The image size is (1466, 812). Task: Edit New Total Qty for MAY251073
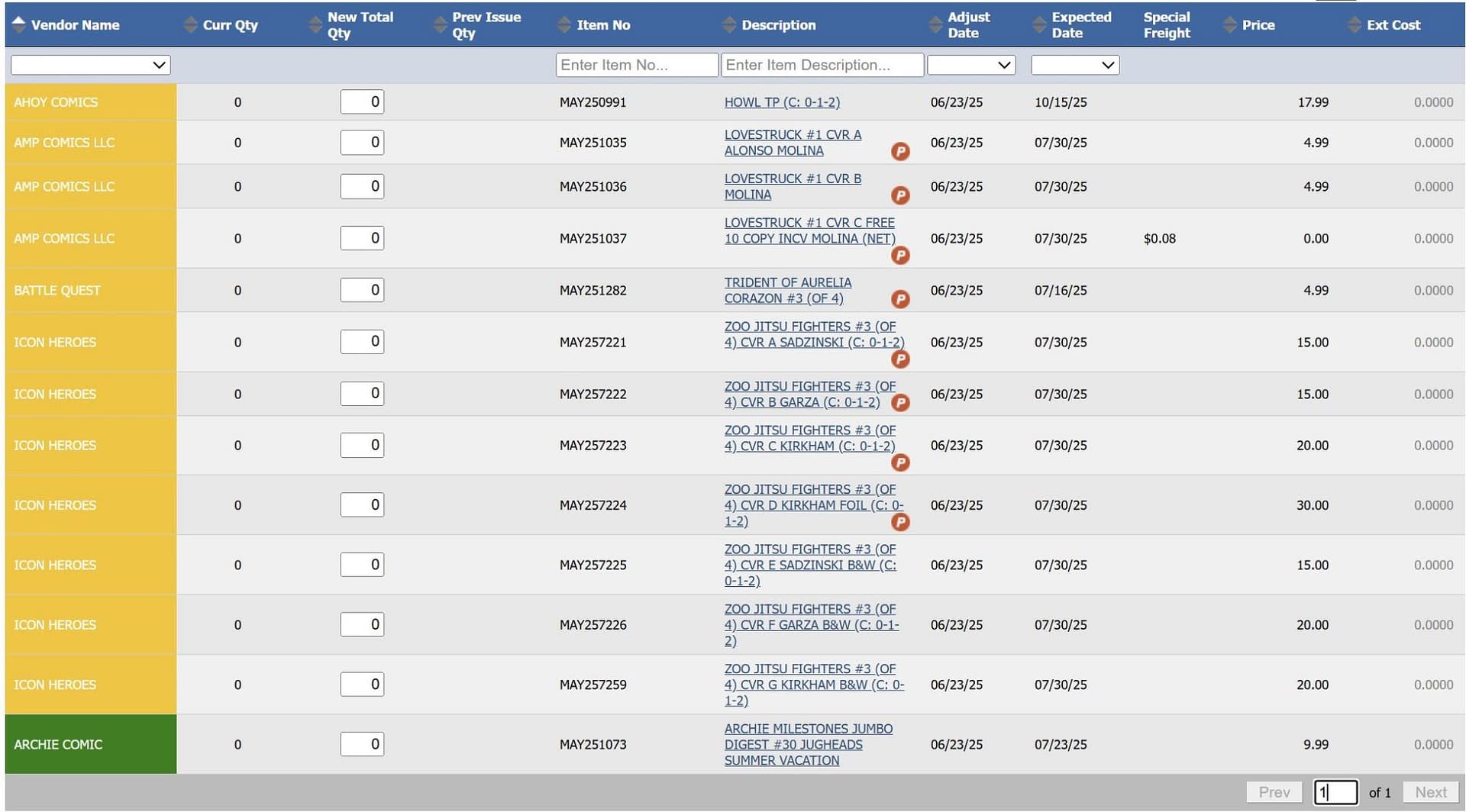pyautogui.click(x=362, y=744)
